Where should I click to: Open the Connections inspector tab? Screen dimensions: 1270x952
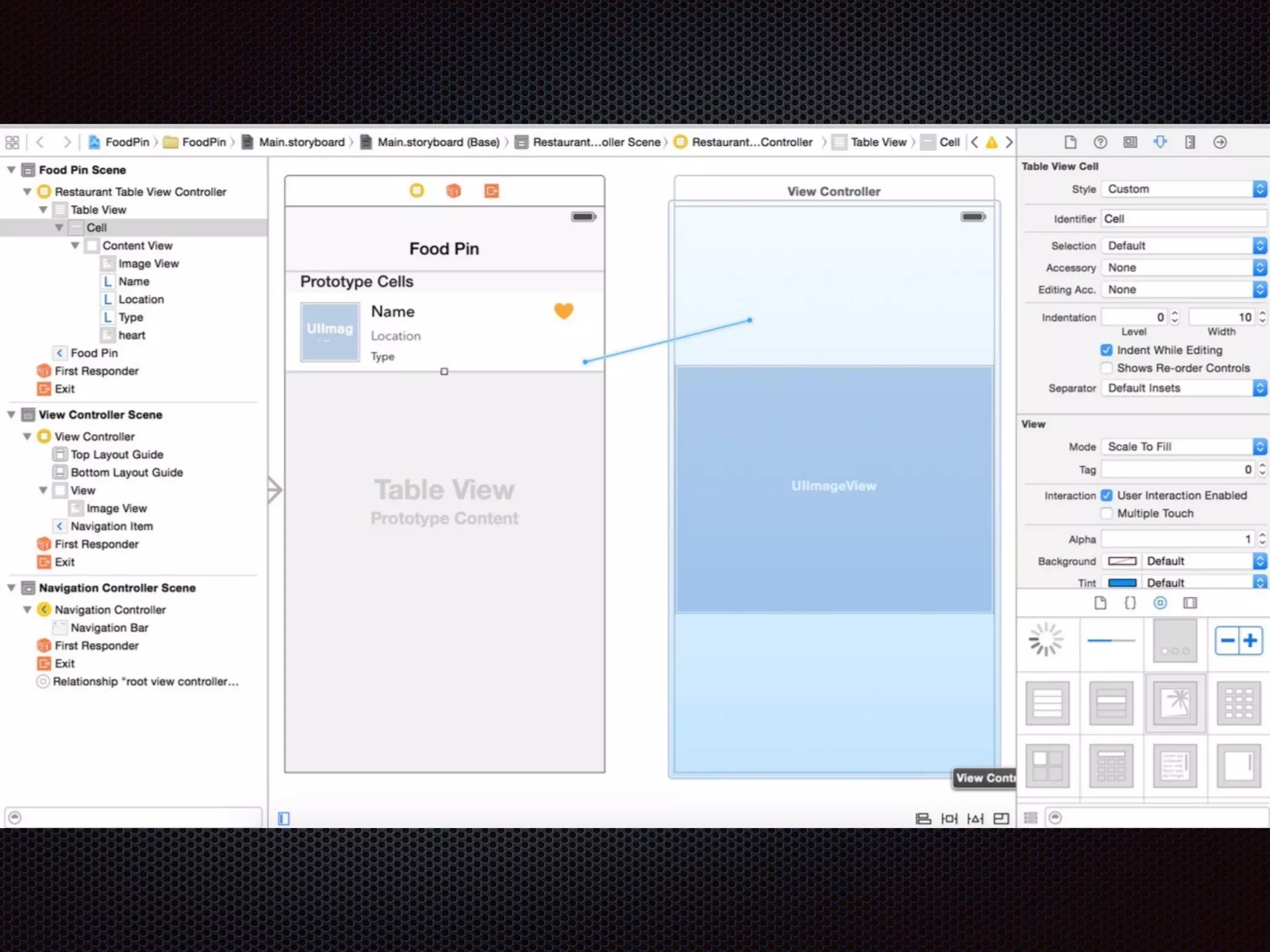coord(1219,142)
